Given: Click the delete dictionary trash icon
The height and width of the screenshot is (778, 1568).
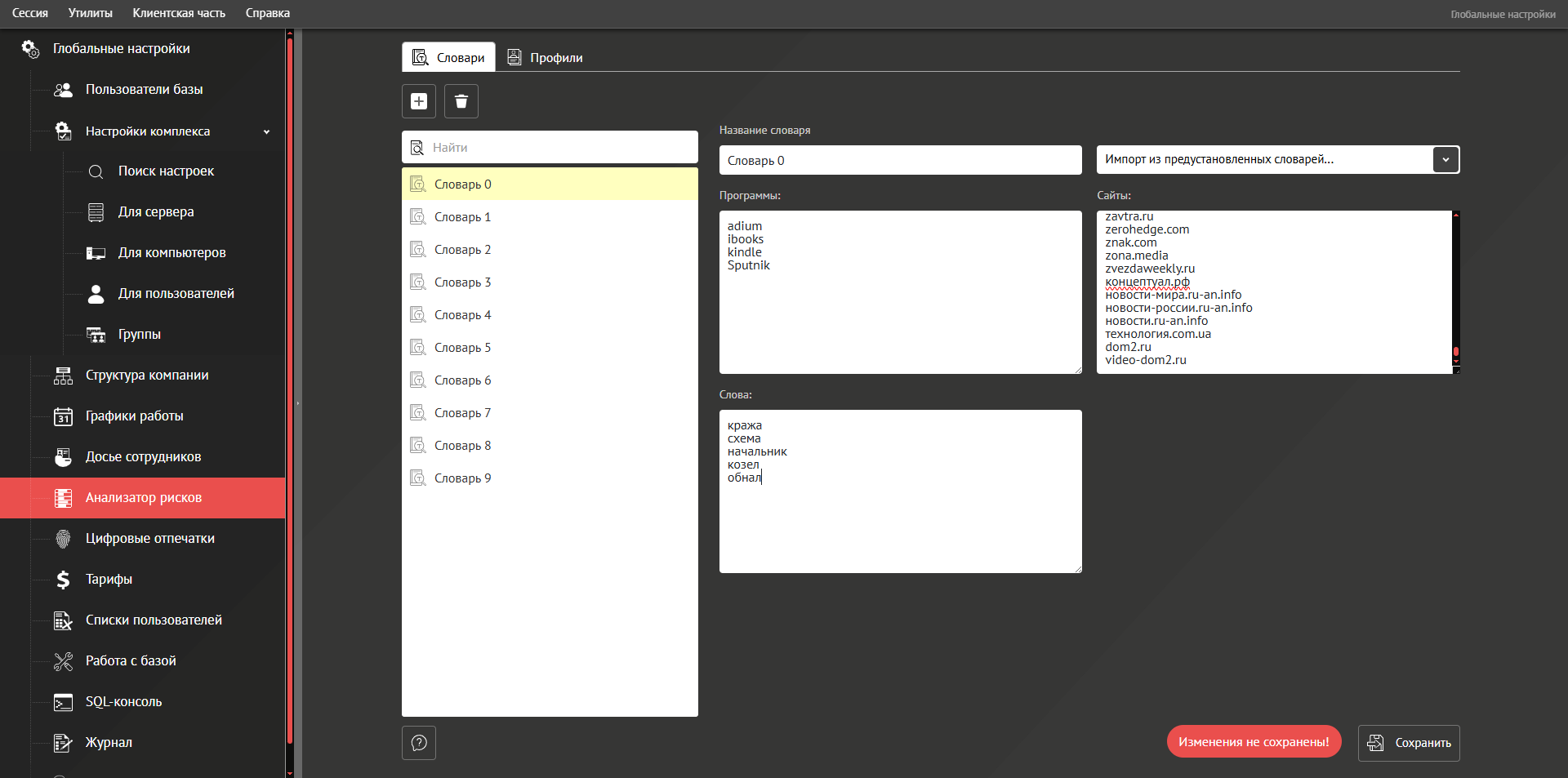Looking at the screenshot, I should tap(461, 101).
